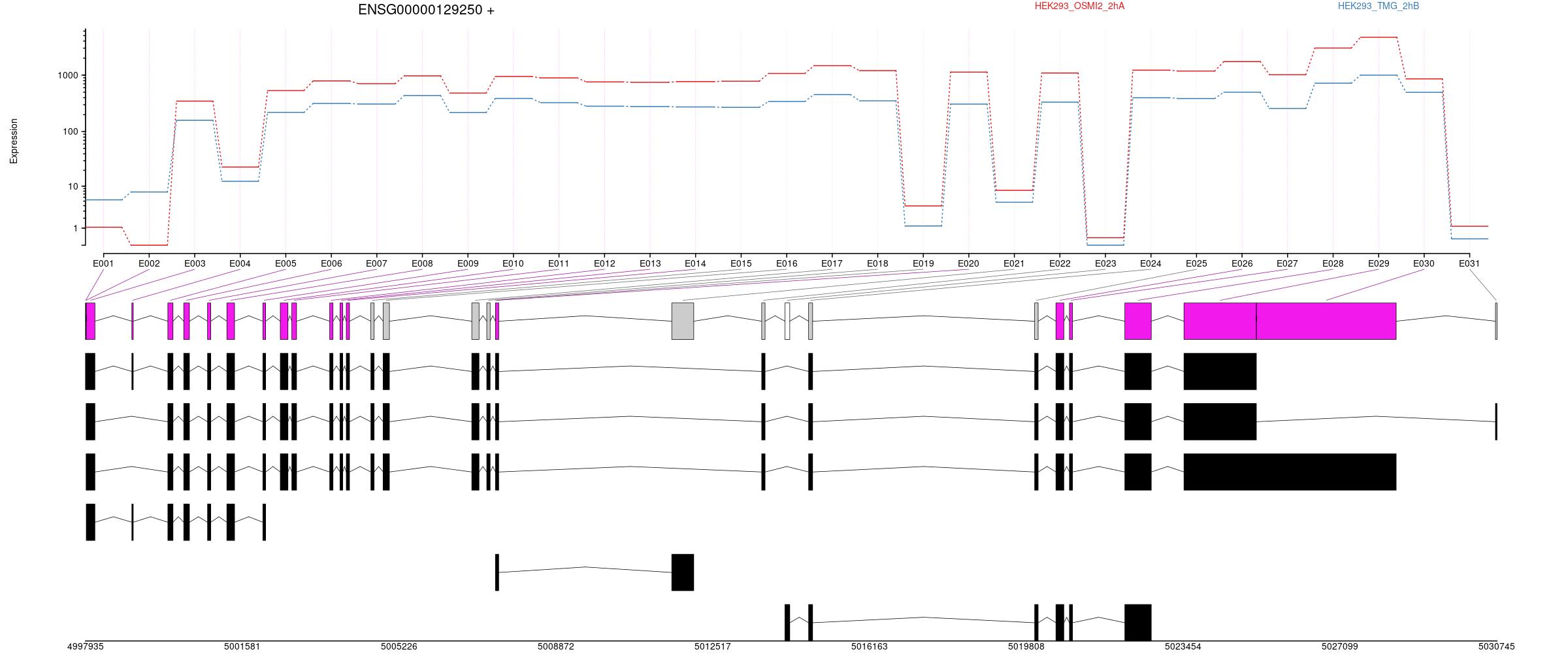Click exon label E022
Viewport: 1568px width, 660px height.
pyautogui.click(x=1060, y=264)
